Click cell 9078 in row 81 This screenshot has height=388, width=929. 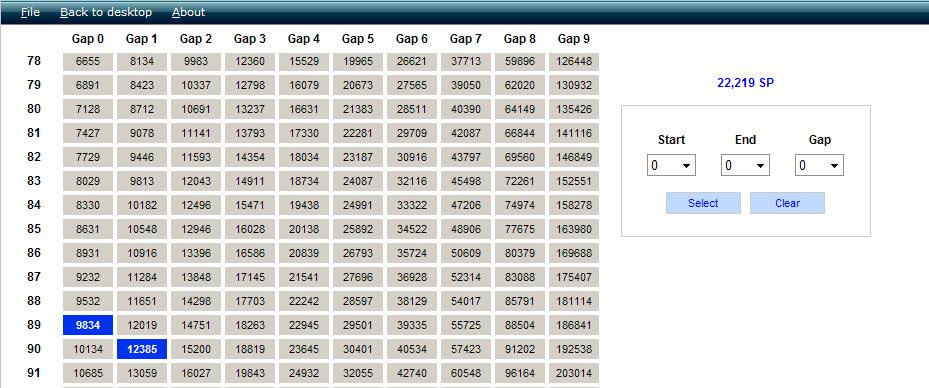point(142,133)
